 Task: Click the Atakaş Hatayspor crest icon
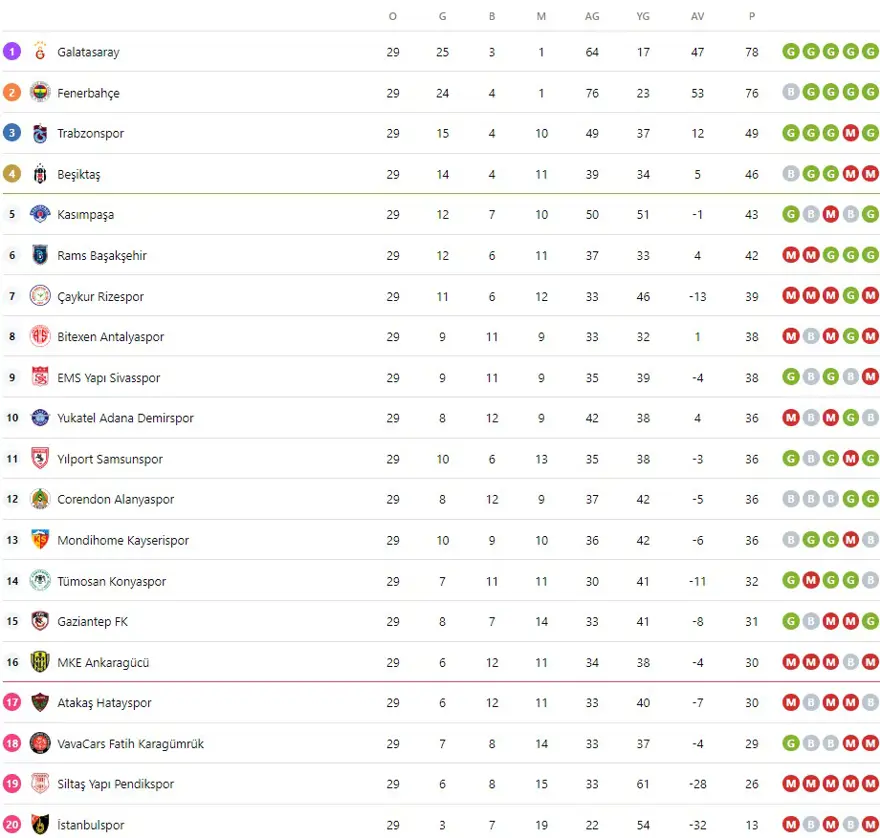point(40,703)
